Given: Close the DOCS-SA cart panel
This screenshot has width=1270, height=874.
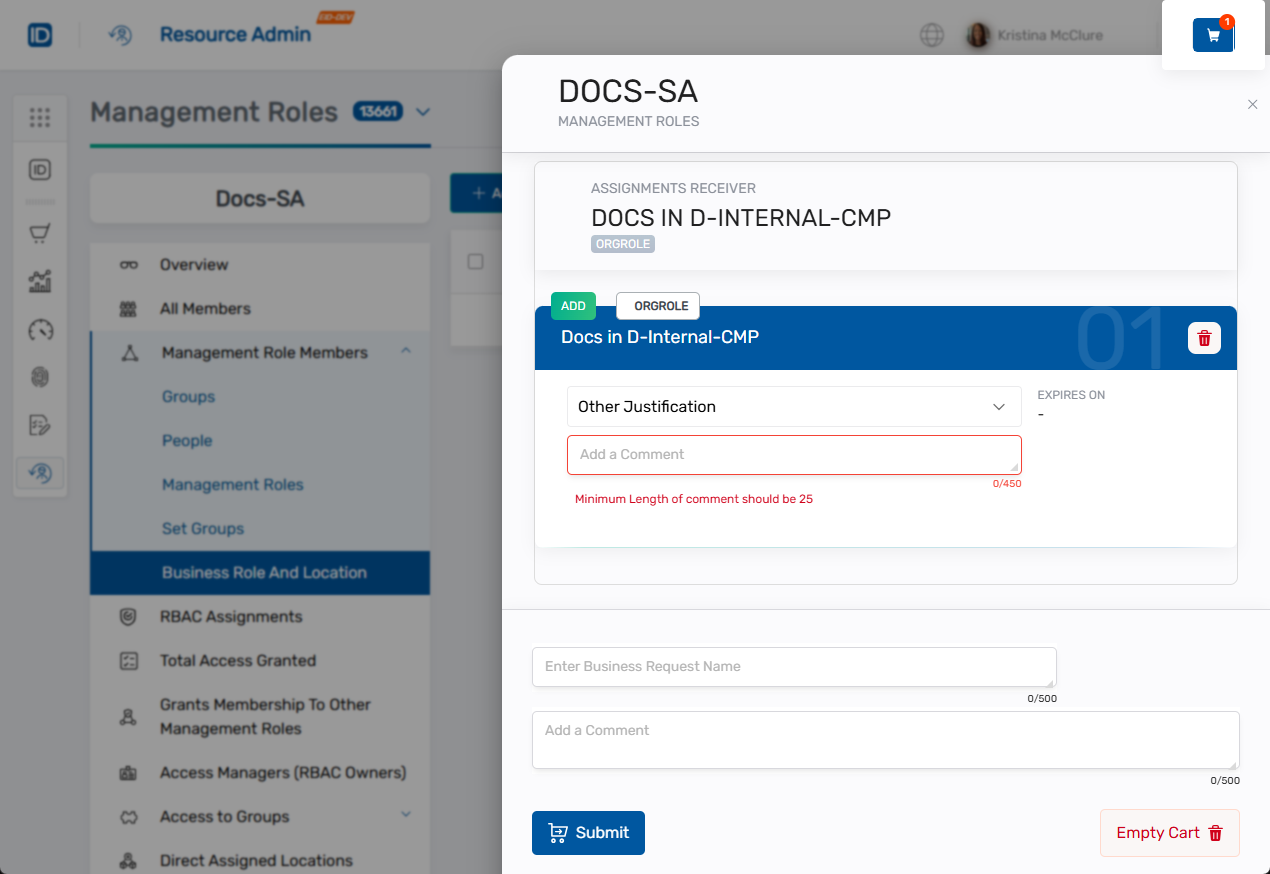Looking at the screenshot, I should click(1252, 104).
